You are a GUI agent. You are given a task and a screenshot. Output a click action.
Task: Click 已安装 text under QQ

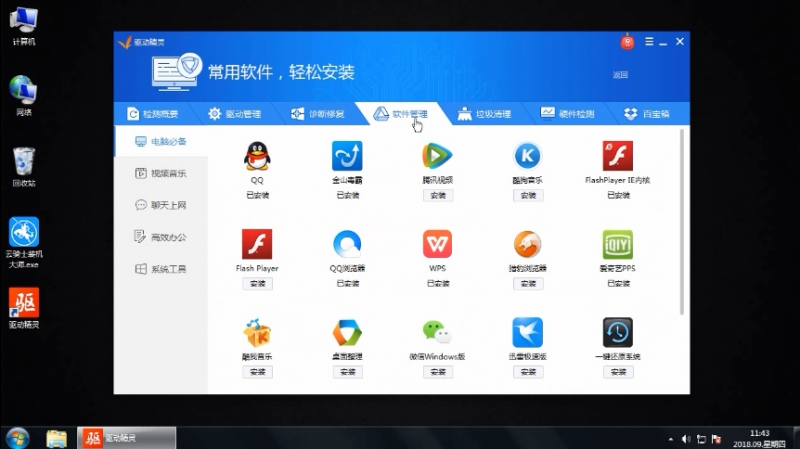[257, 195]
